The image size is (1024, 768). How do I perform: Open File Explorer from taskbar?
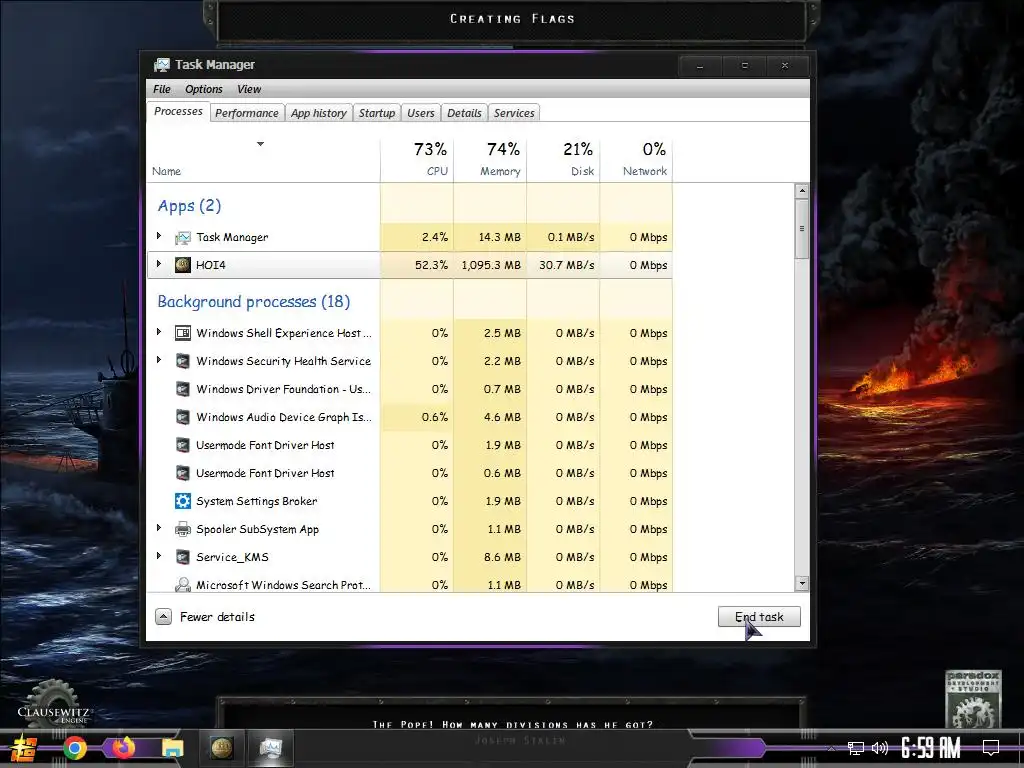coord(172,748)
